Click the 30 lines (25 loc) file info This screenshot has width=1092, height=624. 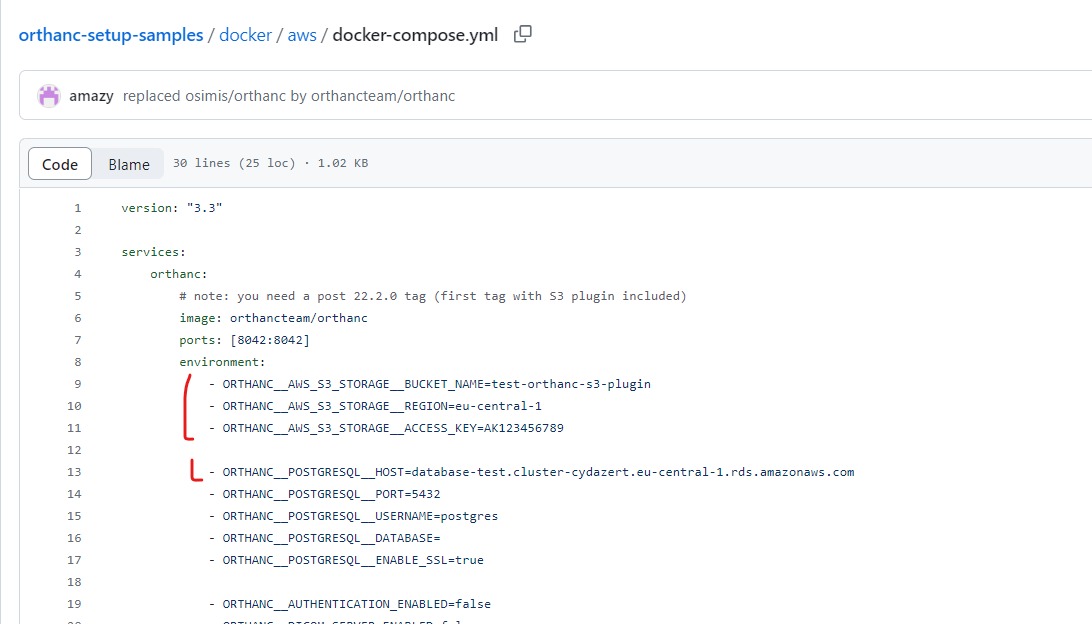(270, 163)
